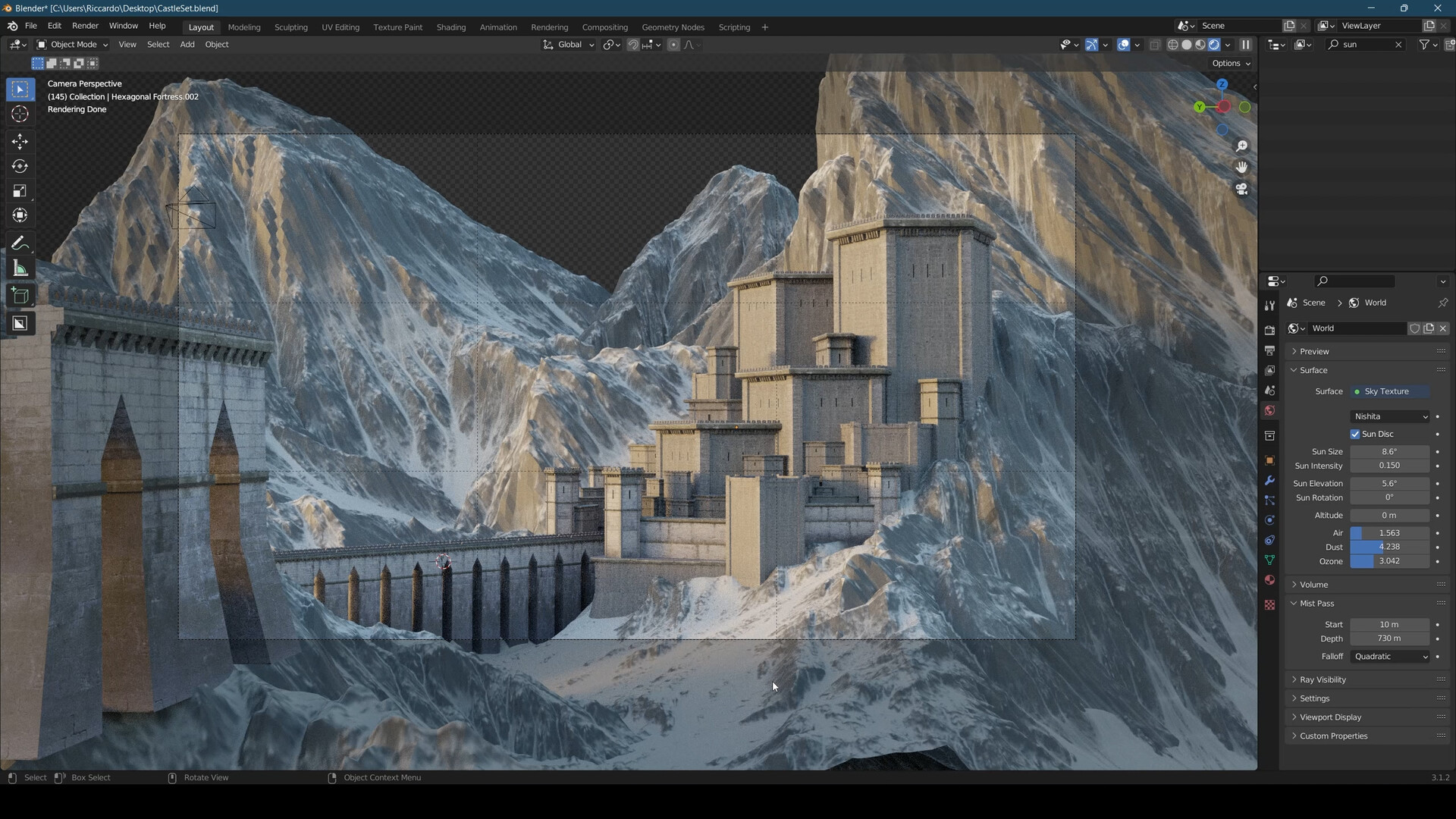This screenshot has height=819, width=1456.
Task: Select the Move tool in the toolbar
Action: [20, 140]
